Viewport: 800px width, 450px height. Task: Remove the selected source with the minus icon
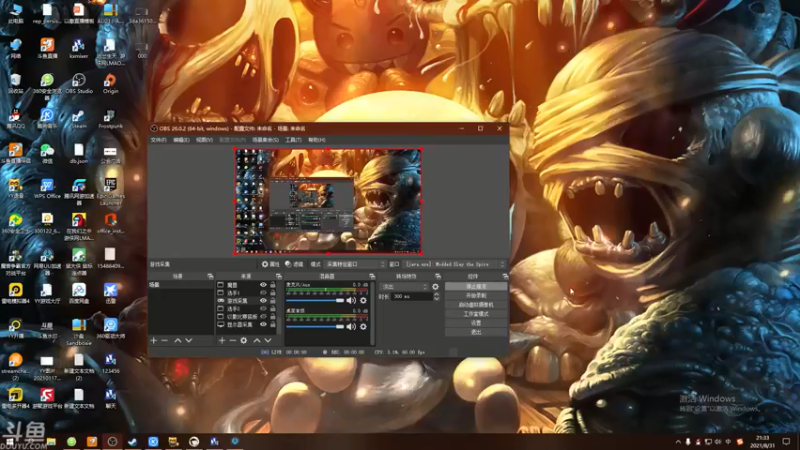click(x=233, y=340)
